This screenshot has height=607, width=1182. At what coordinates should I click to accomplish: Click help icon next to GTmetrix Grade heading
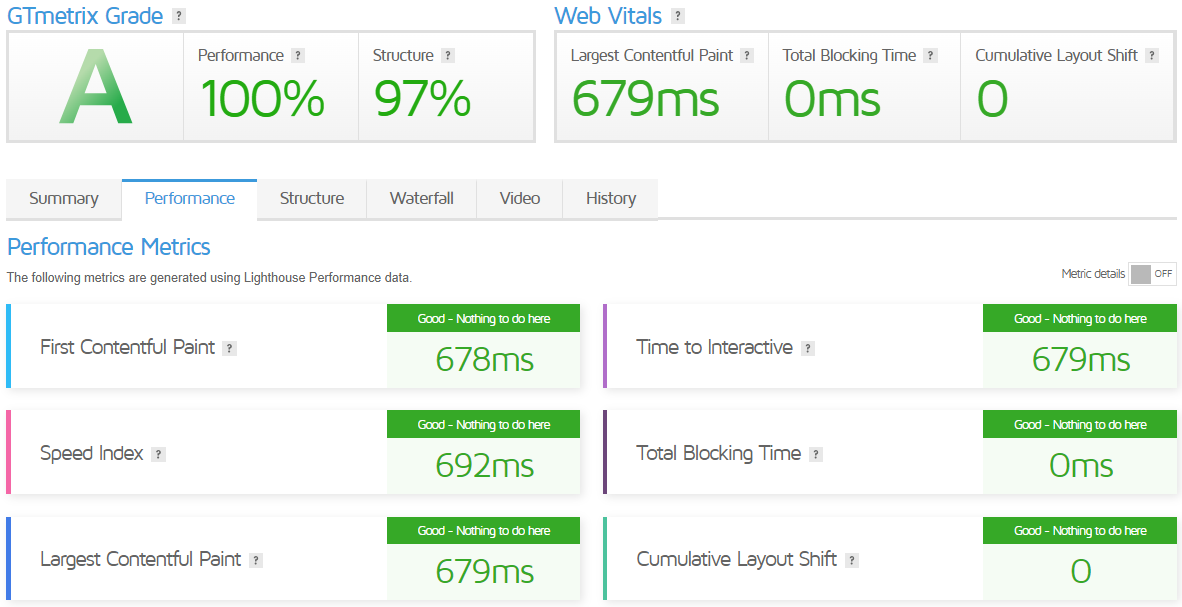click(178, 16)
